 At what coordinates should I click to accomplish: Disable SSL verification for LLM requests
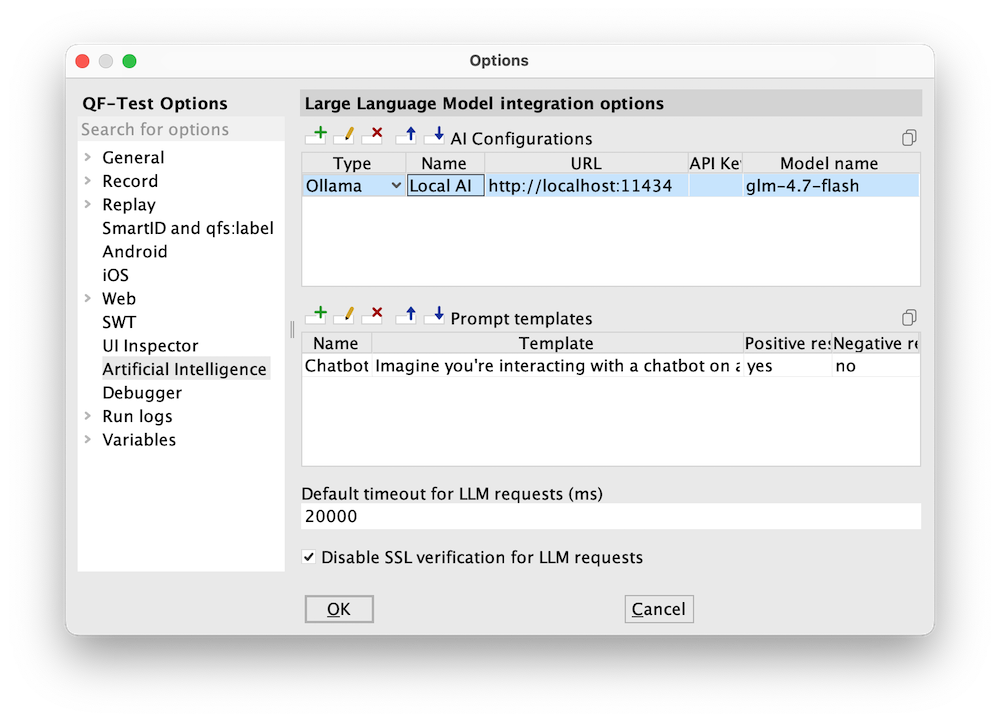[x=310, y=557]
